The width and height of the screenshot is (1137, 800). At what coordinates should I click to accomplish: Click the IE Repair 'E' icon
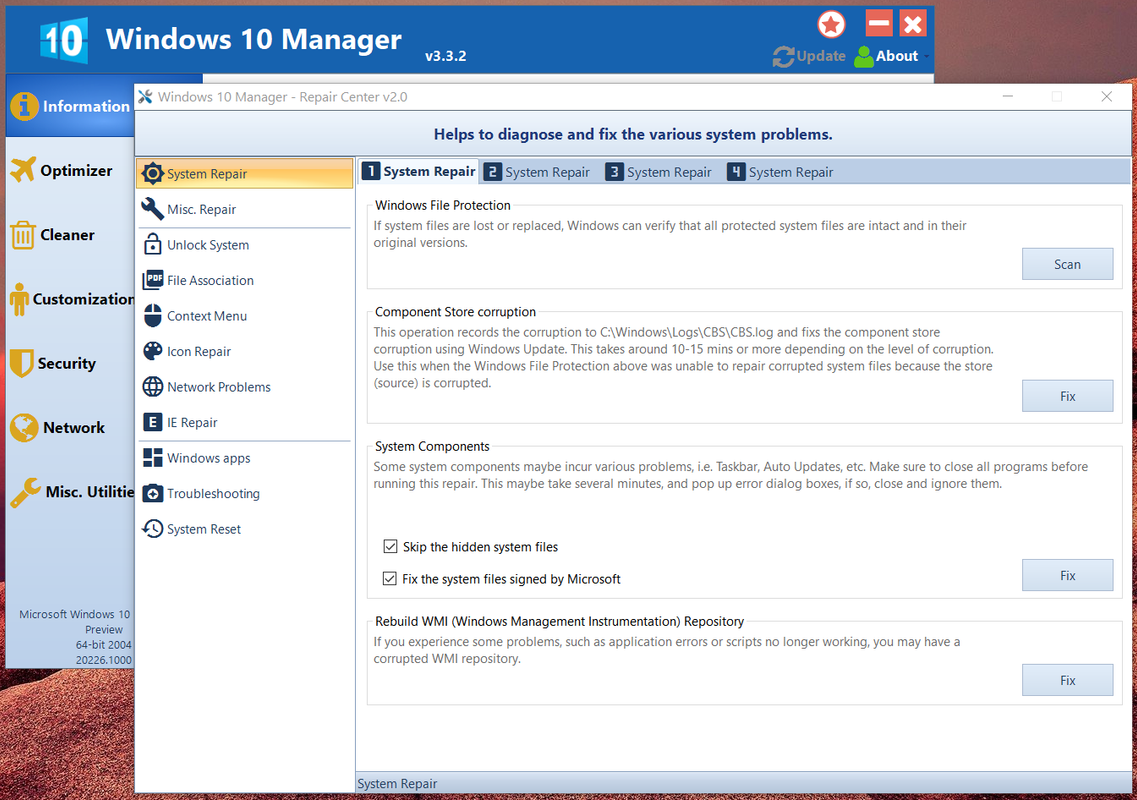pyautogui.click(x=152, y=422)
